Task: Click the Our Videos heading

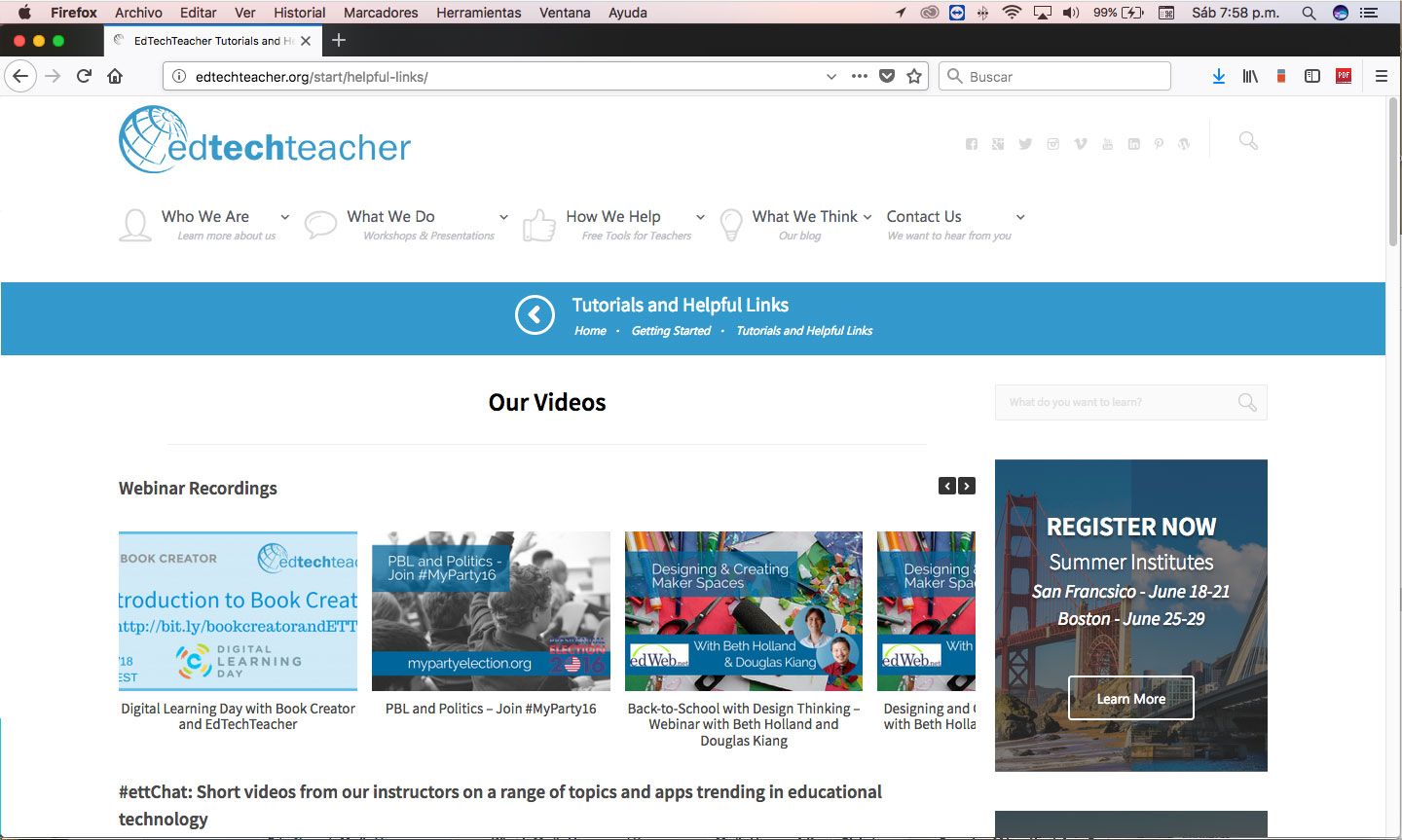Action: coord(547,403)
